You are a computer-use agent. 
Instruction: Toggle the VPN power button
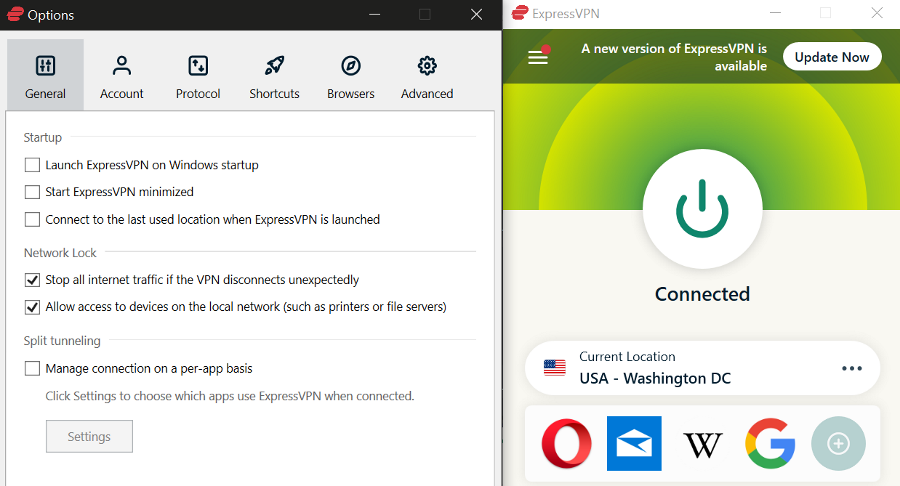click(x=703, y=209)
